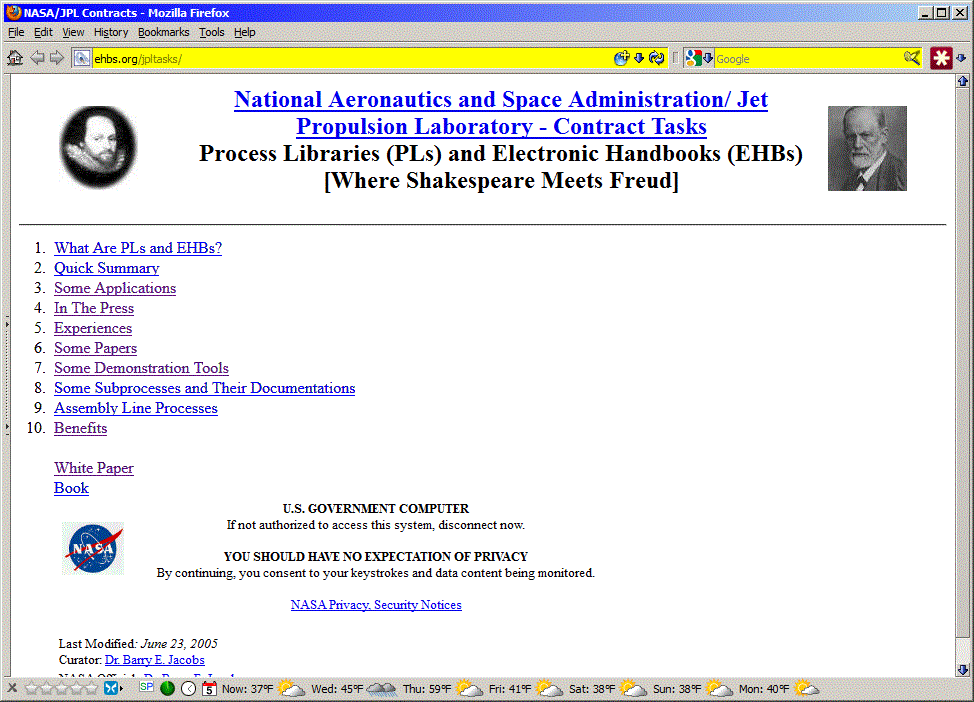The width and height of the screenshot is (974, 702).
Task: Click the scroll down arrow of the page scrollbar
Action: 962,670
